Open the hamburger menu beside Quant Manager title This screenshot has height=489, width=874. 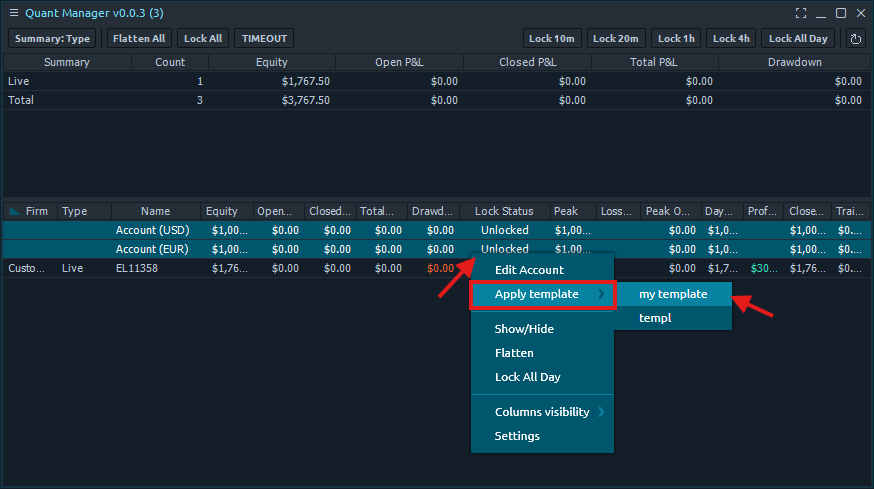click(13, 13)
